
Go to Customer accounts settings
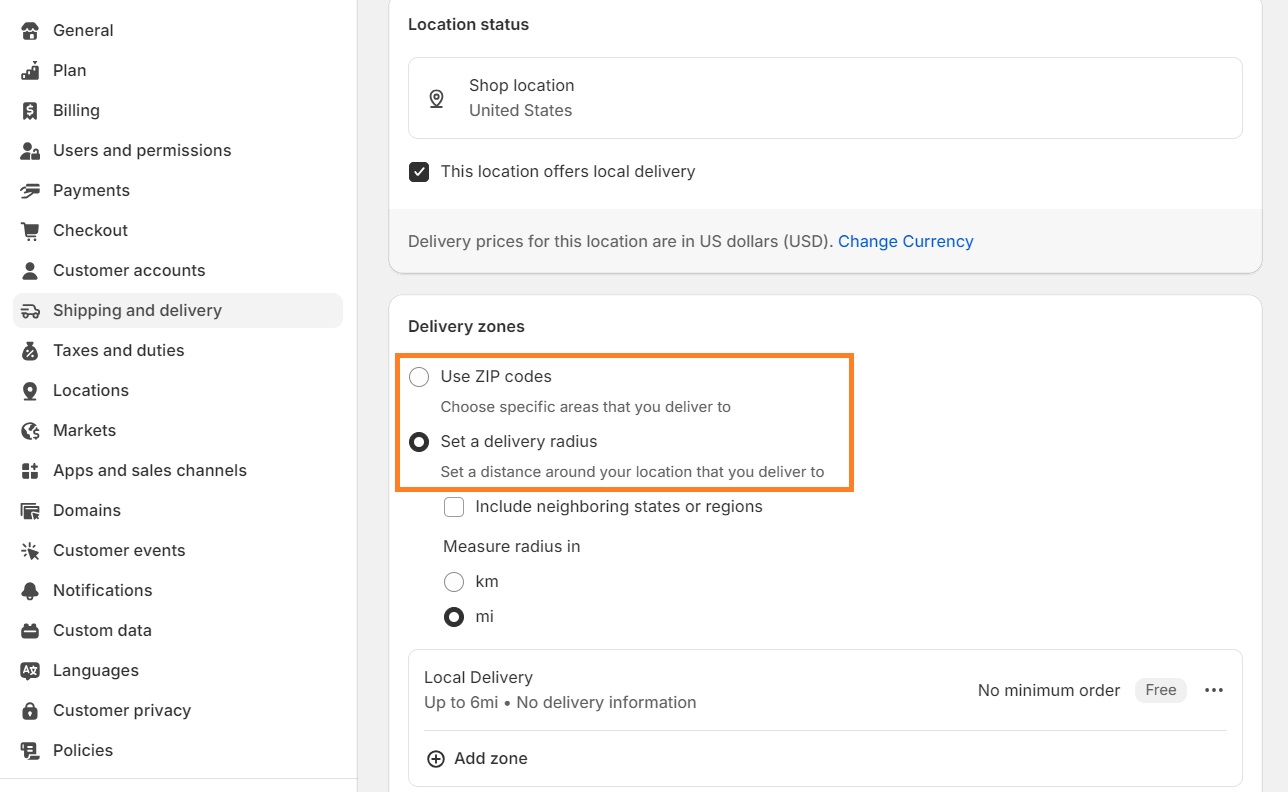(129, 270)
